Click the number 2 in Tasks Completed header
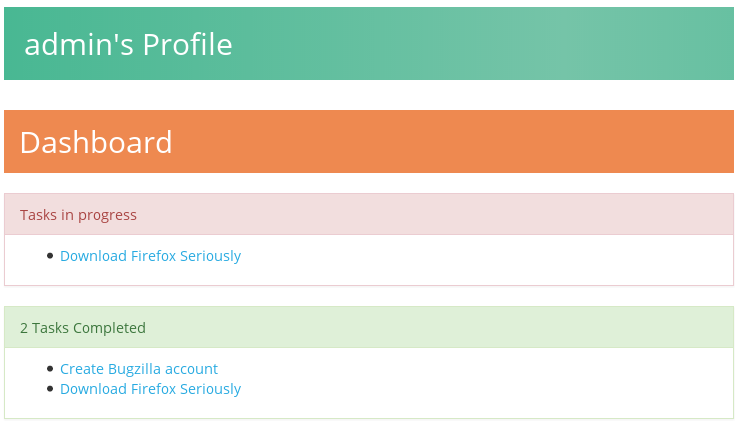 tap(24, 328)
